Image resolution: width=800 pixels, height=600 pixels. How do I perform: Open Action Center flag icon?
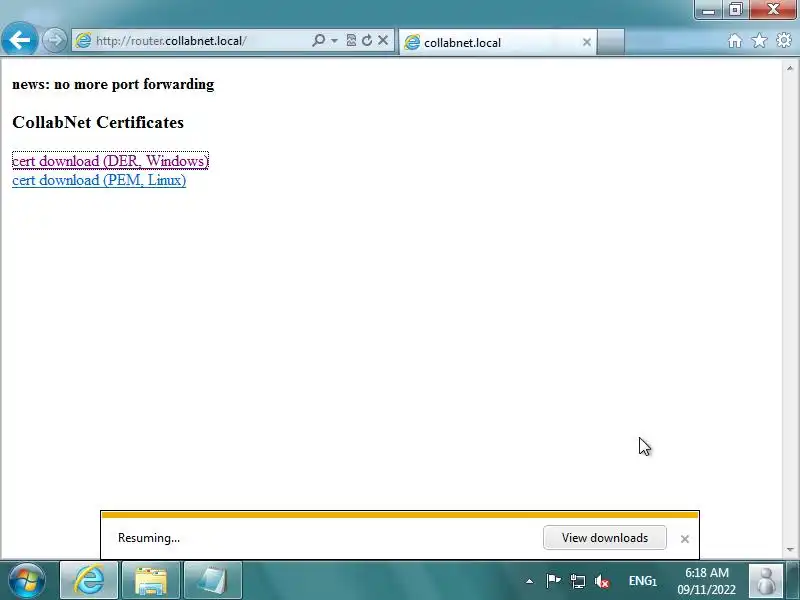(x=554, y=581)
